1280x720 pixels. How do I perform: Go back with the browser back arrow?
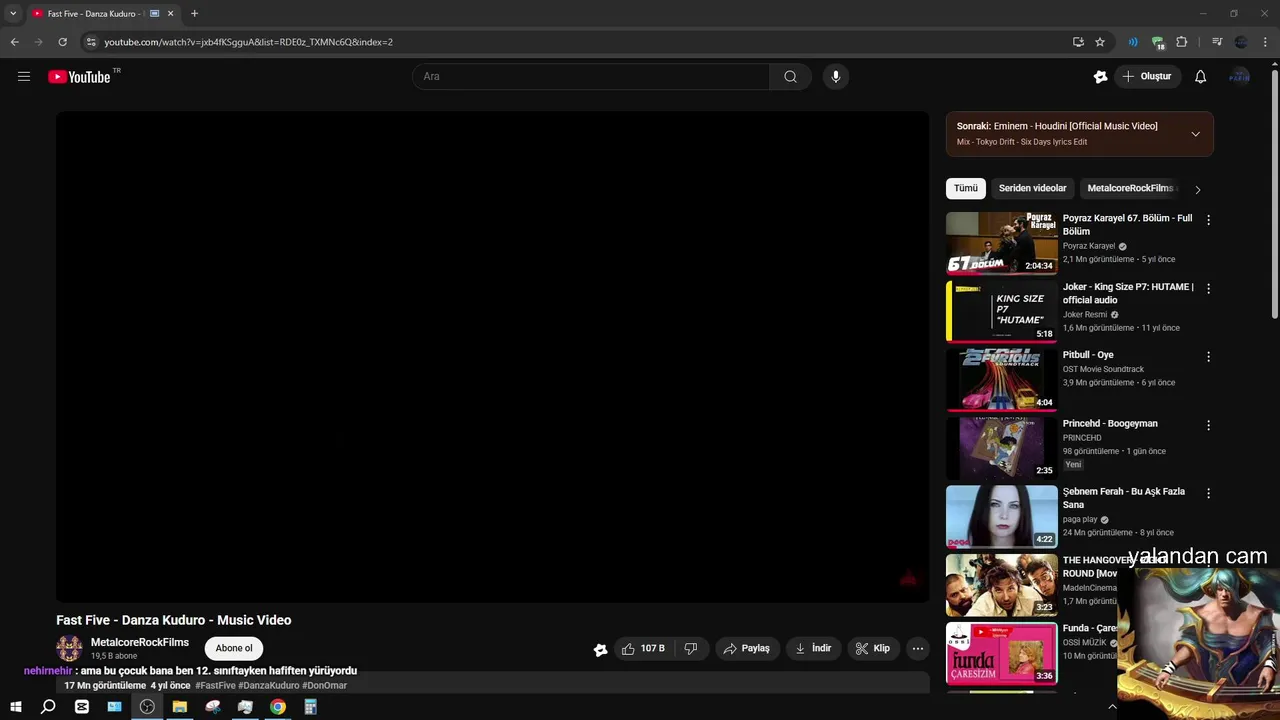click(x=14, y=42)
